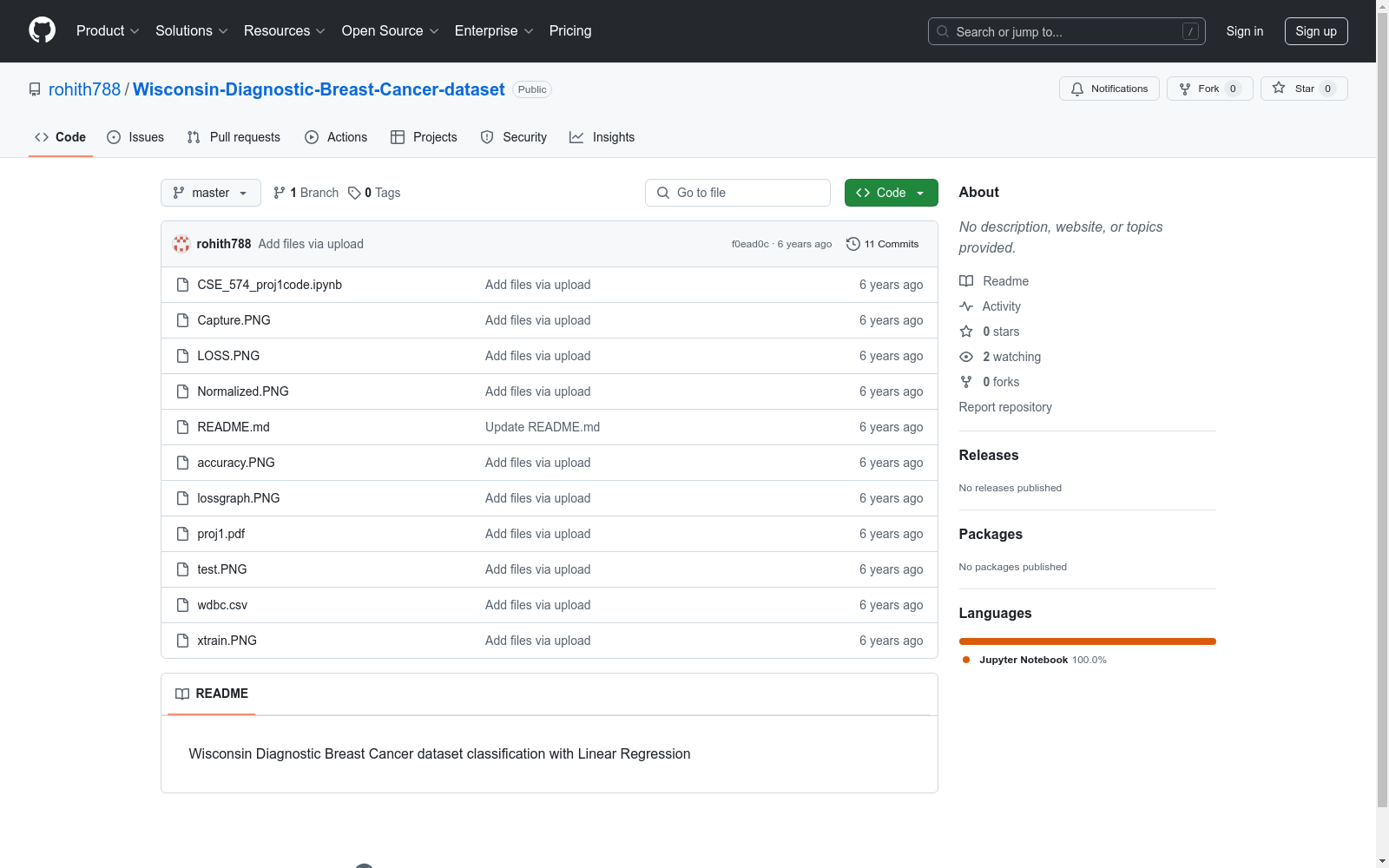Expand the Resources menu
The height and width of the screenshot is (868, 1389).
(x=285, y=30)
